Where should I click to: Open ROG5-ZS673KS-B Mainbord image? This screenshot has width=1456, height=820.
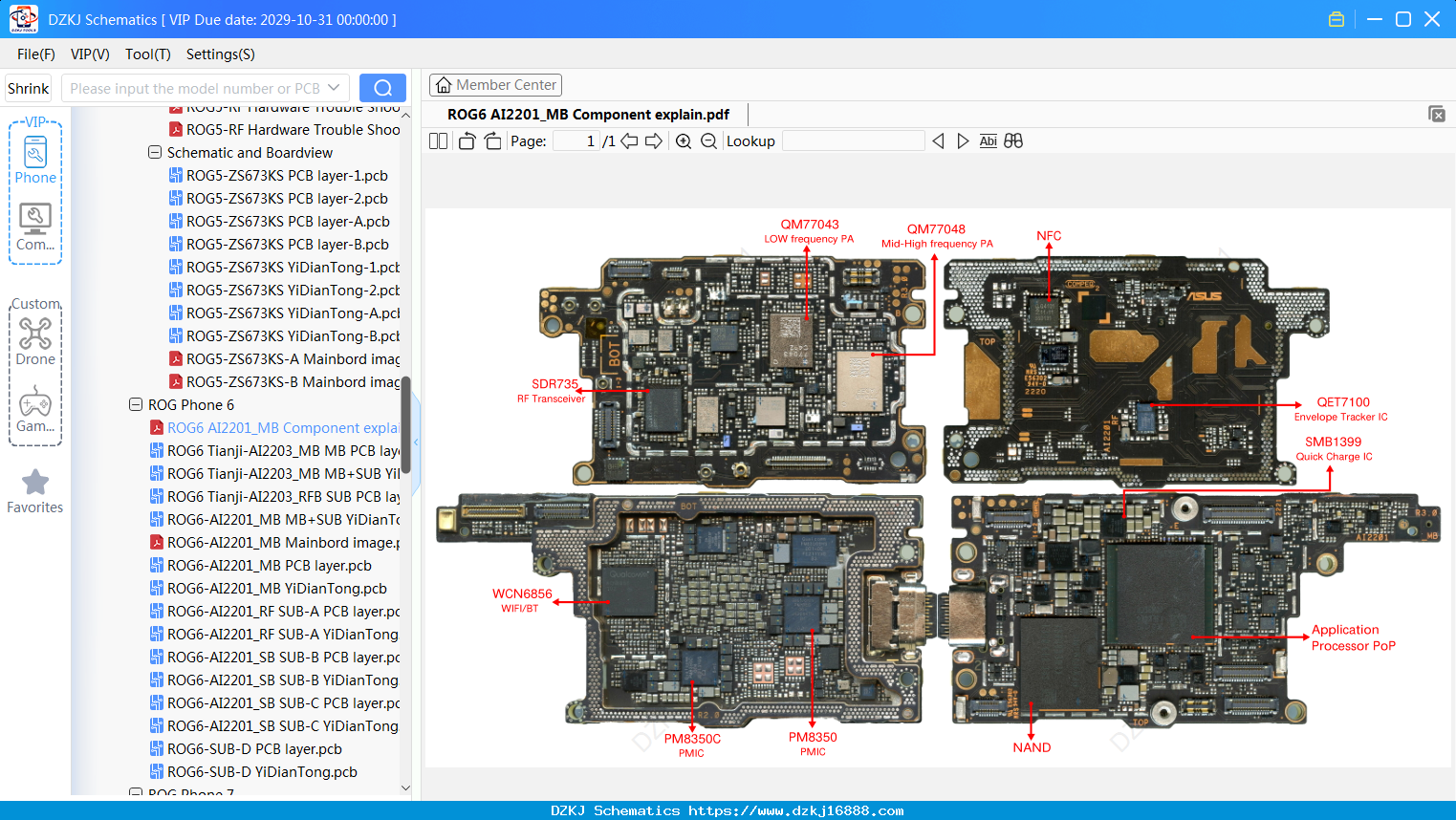pyautogui.click(x=285, y=382)
